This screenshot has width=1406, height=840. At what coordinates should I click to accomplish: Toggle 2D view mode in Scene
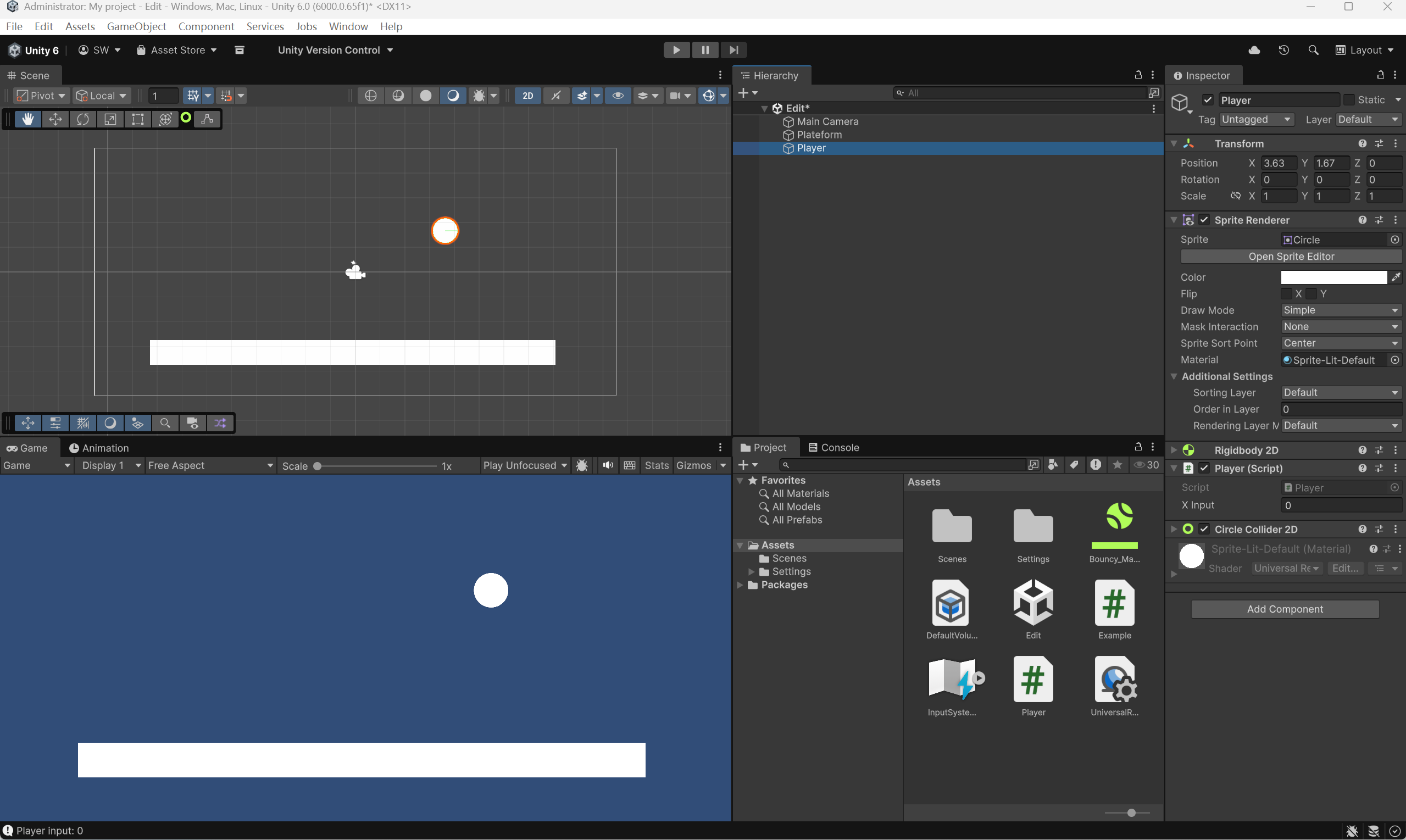tap(527, 96)
